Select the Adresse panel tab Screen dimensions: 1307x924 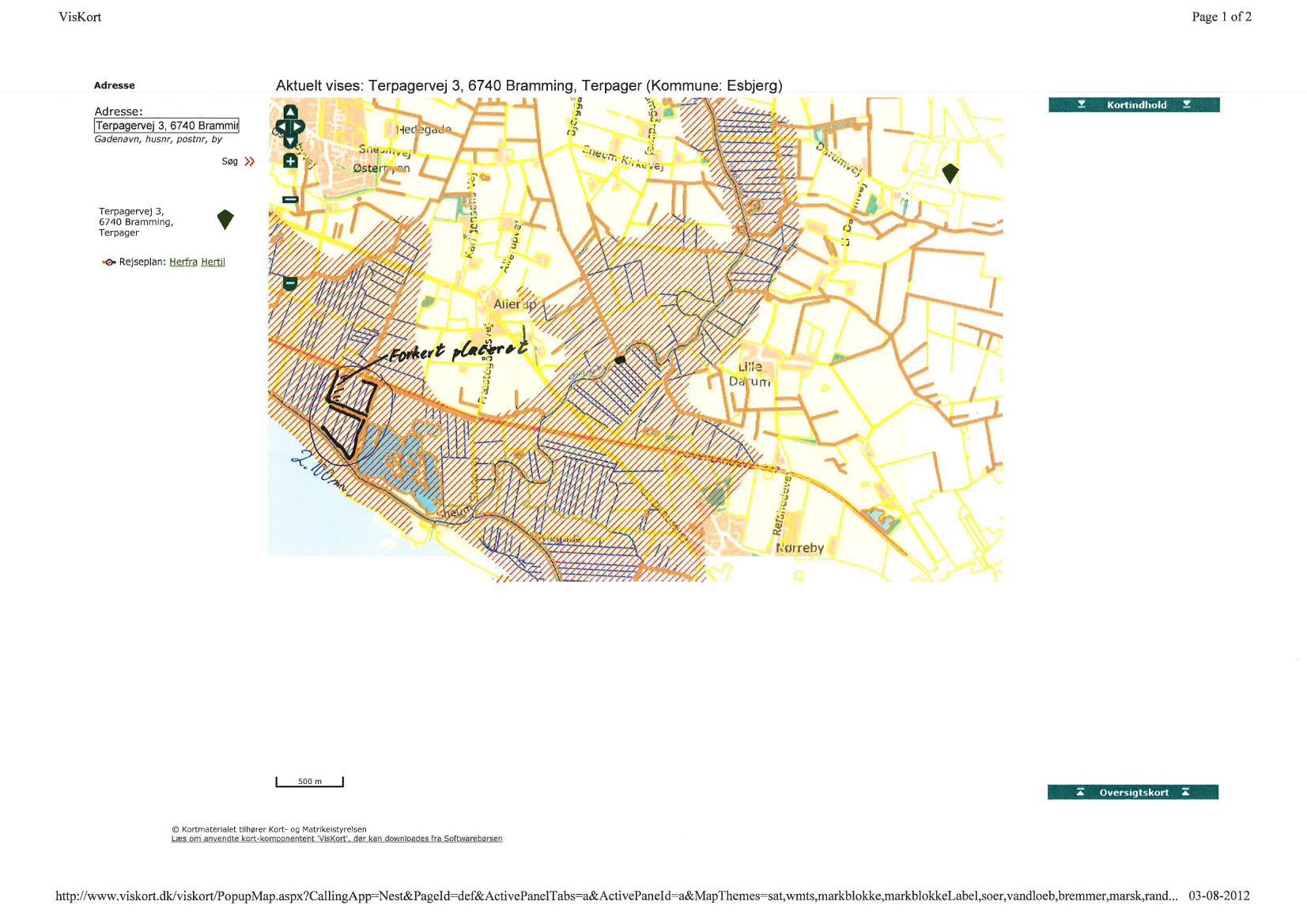coord(114,85)
